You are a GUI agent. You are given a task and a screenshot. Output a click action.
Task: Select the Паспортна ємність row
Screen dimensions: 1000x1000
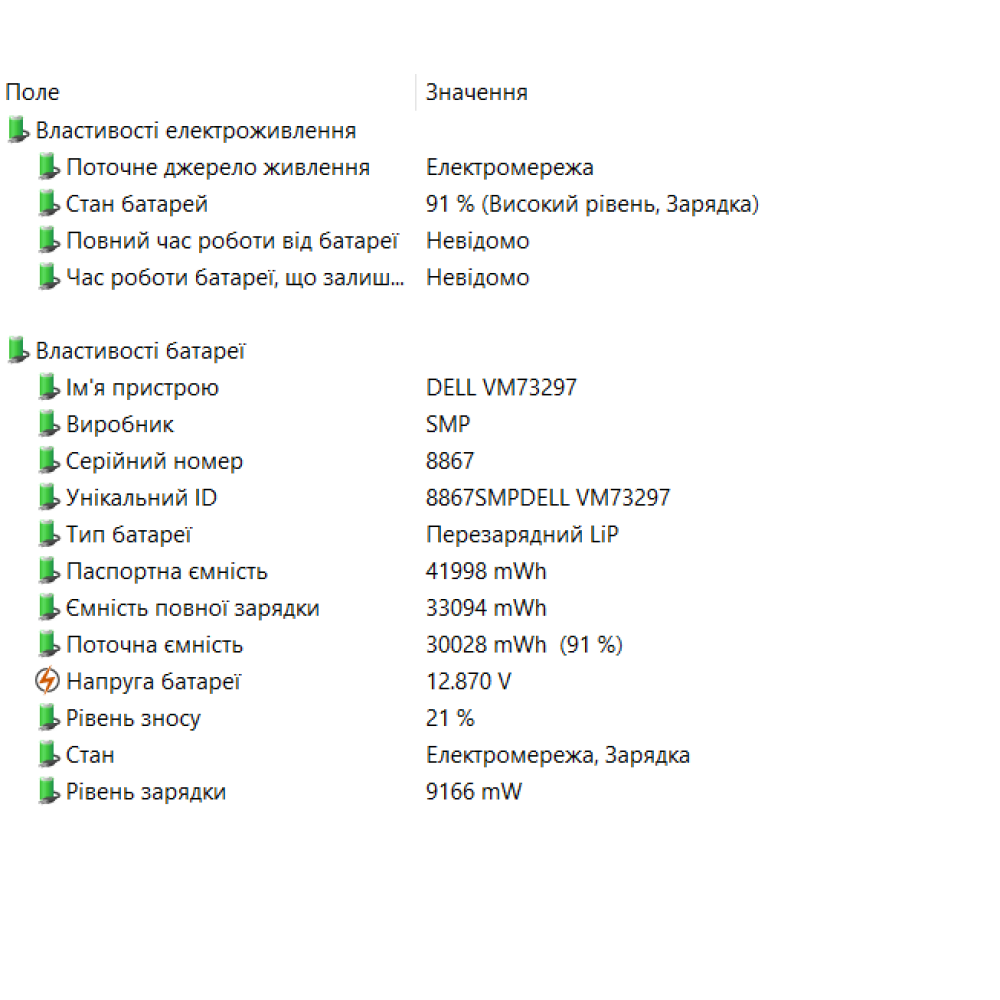coord(167,572)
